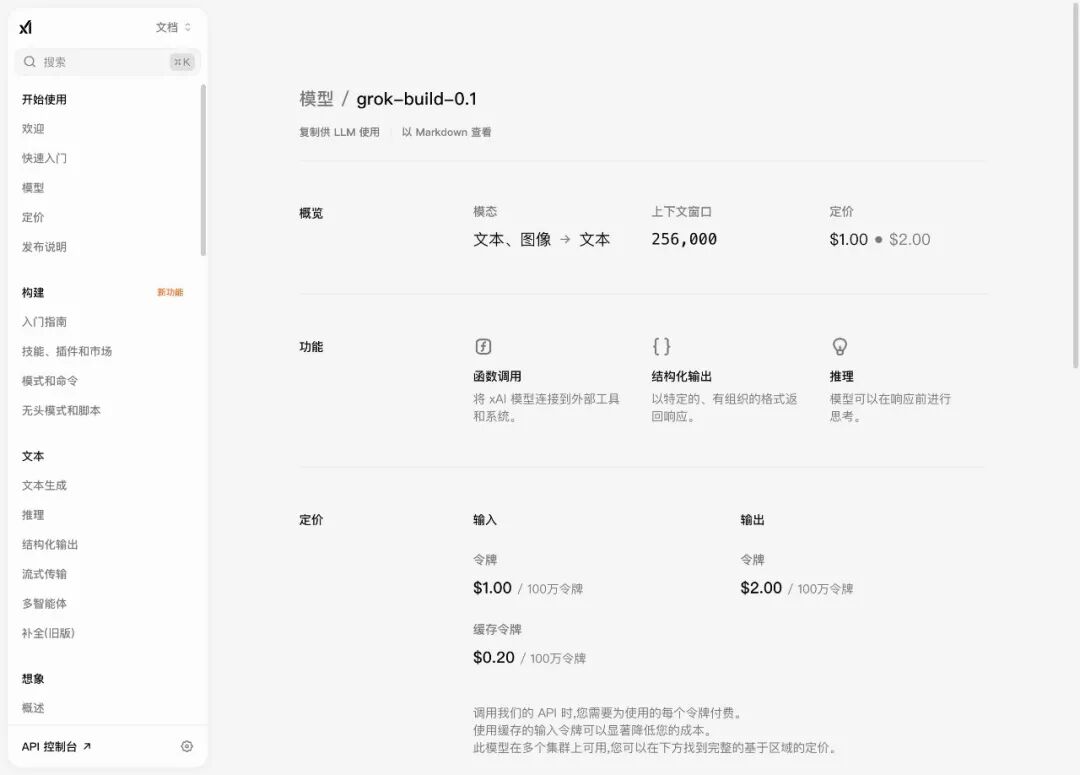Click the sidebar scrollbar thumb

[x=203, y=170]
